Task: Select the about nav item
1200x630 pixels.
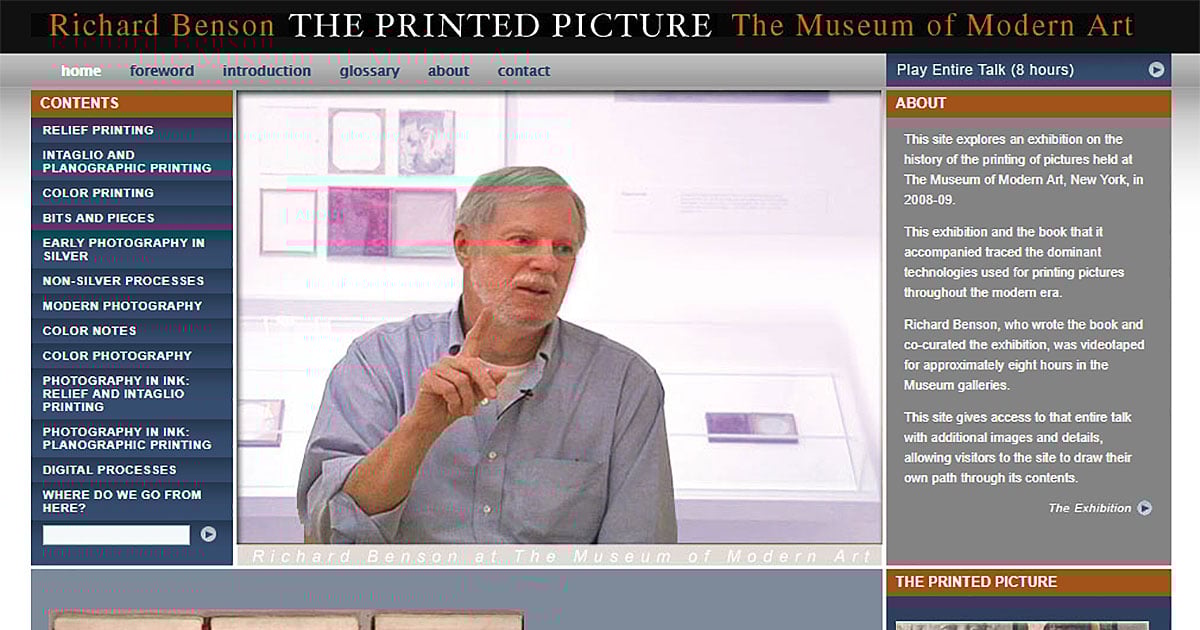Action: [448, 71]
